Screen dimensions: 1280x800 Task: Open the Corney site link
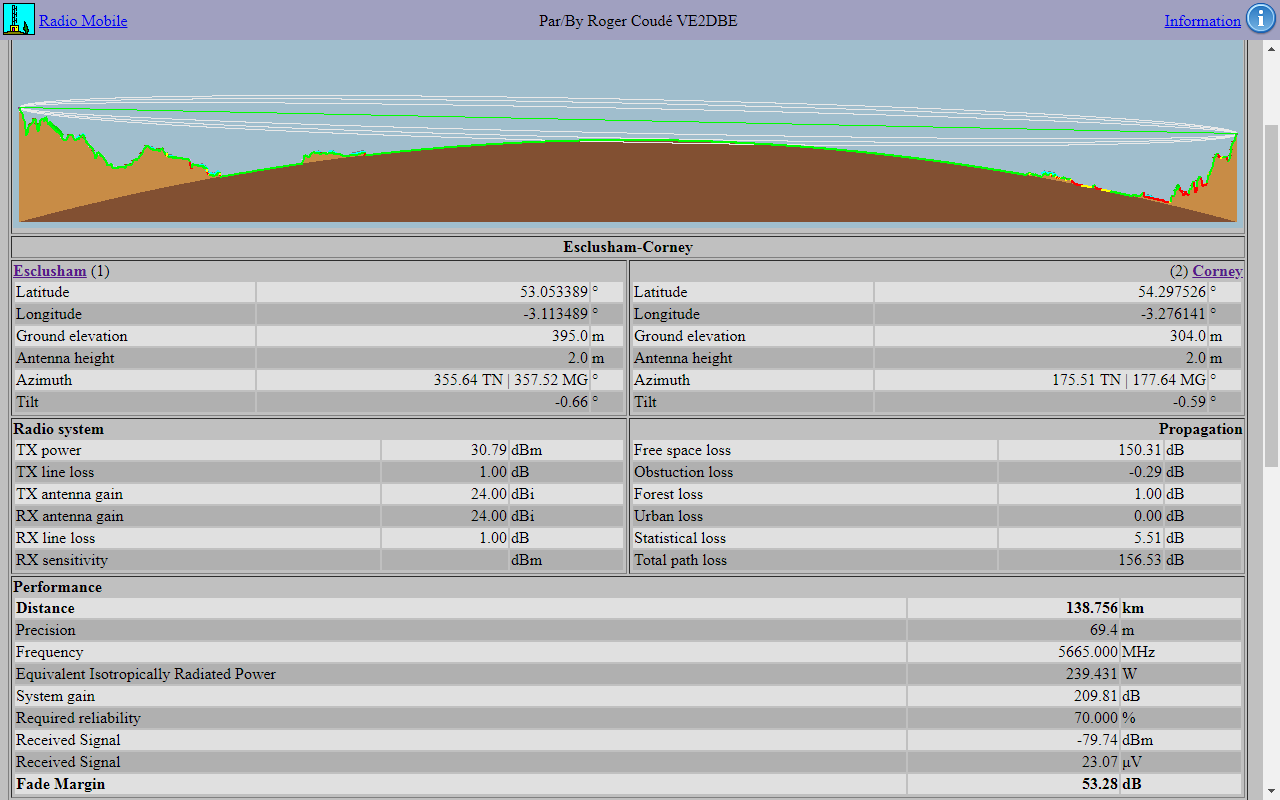pos(1217,271)
